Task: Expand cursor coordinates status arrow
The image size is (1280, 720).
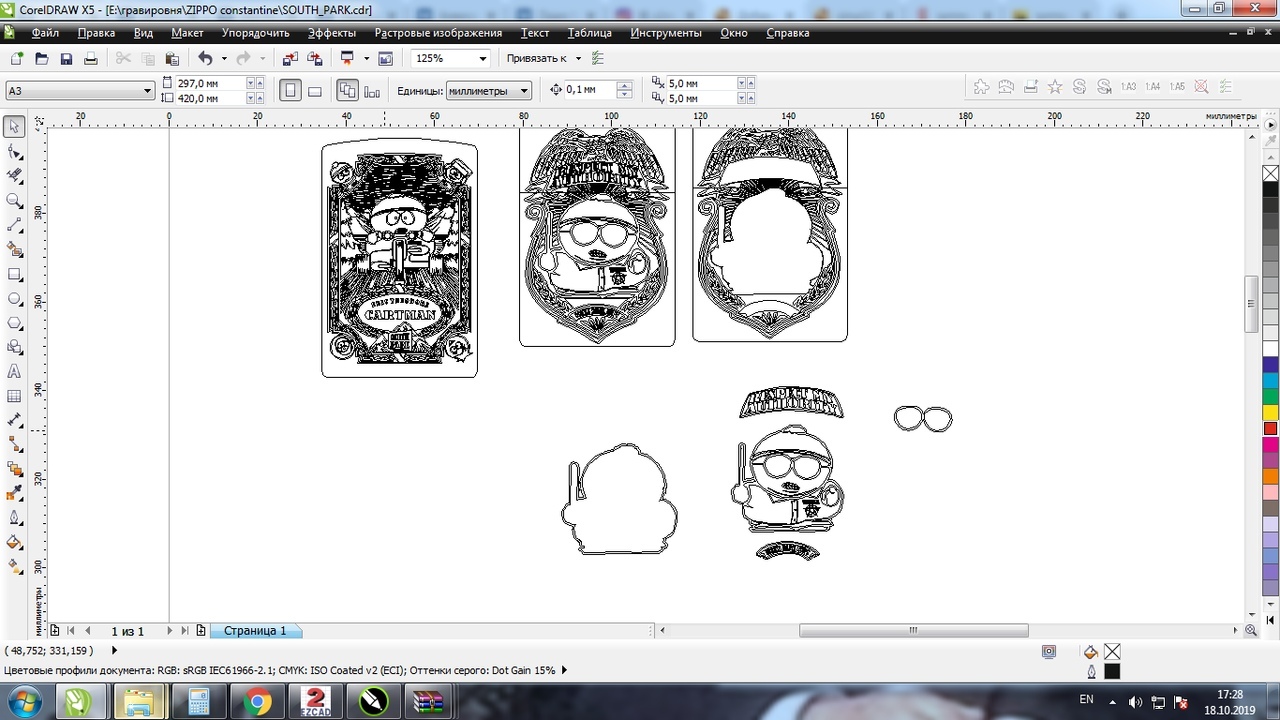Action: 114,650
